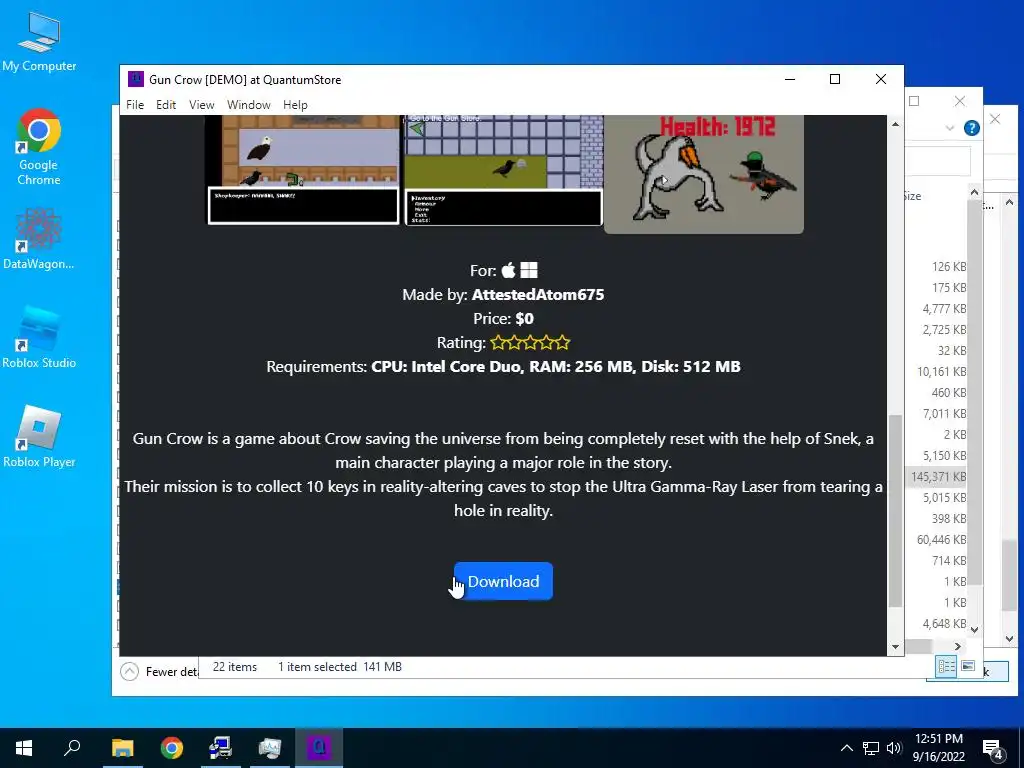Open the Edit menu
Image resolution: width=1024 pixels, height=768 pixels.
(166, 104)
